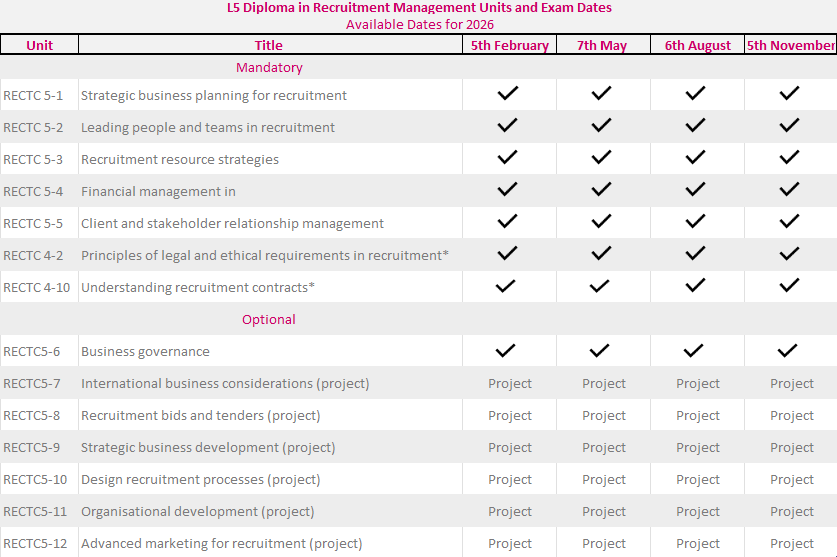Click the RECTC5-7 Project cell under 7th May
The image size is (837, 557).
point(604,384)
